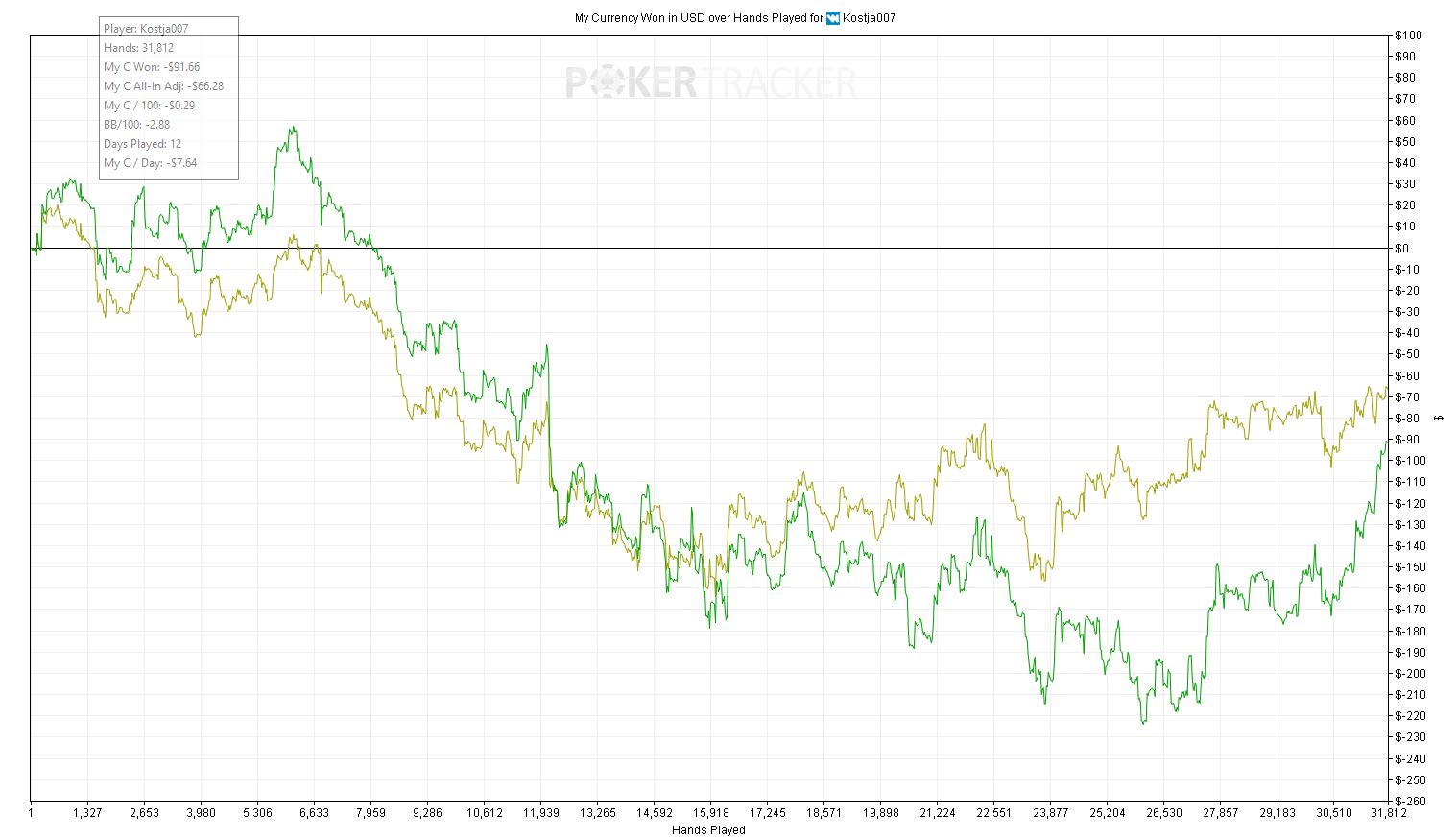Click the x-axis label 19,898

coord(880,813)
